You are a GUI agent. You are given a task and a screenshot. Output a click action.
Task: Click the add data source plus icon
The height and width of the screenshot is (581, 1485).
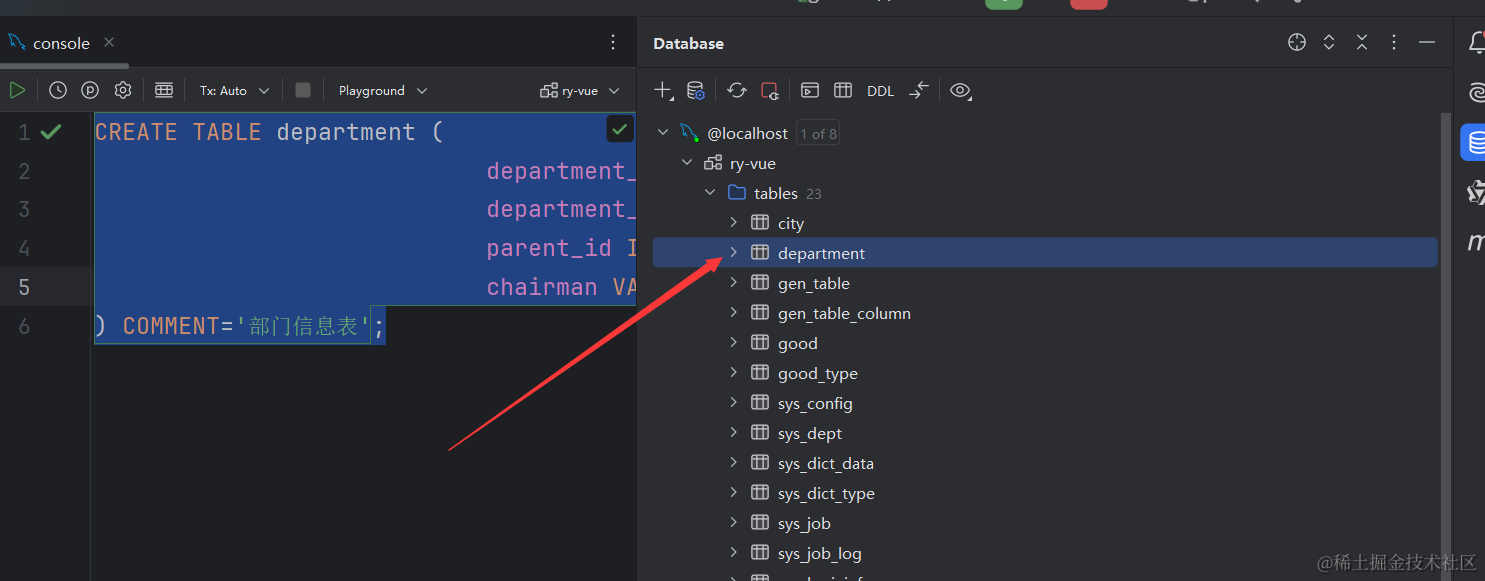[x=663, y=90]
